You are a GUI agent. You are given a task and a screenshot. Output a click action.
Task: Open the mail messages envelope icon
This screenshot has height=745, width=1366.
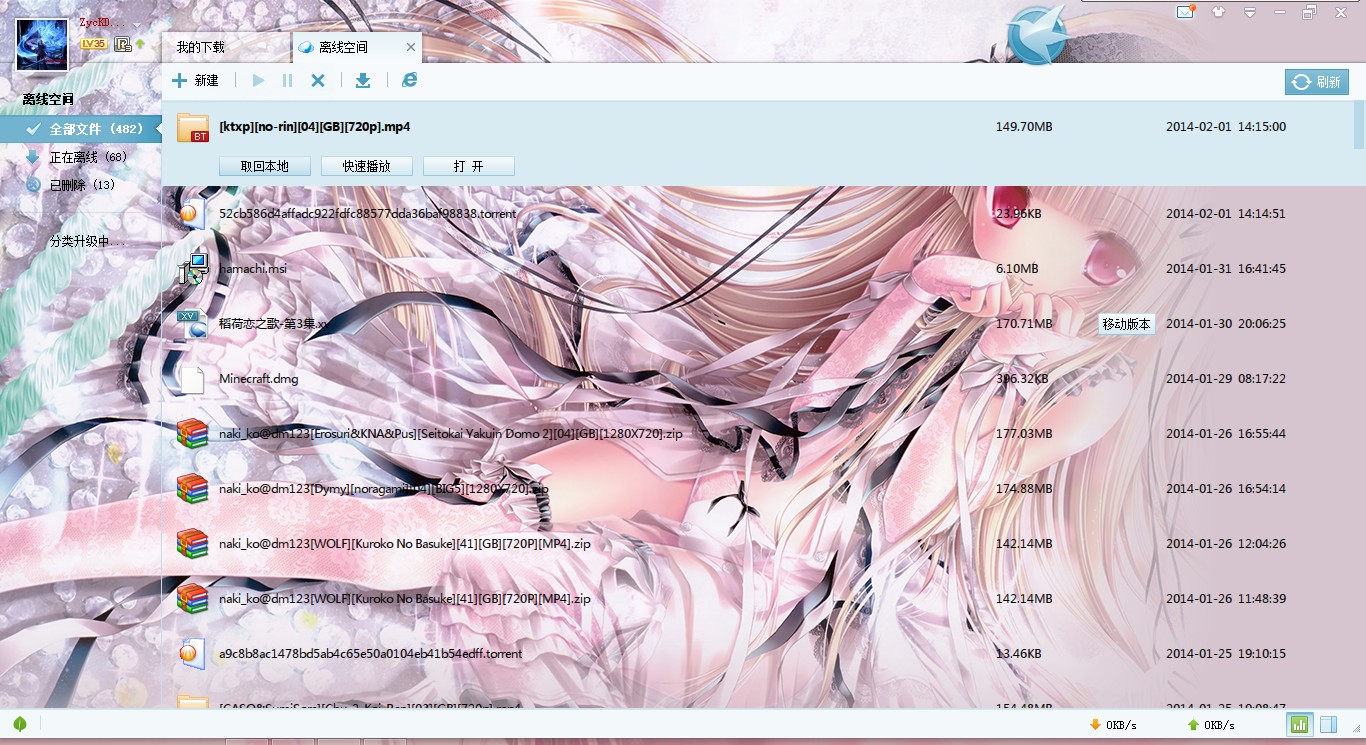tap(1185, 12)
